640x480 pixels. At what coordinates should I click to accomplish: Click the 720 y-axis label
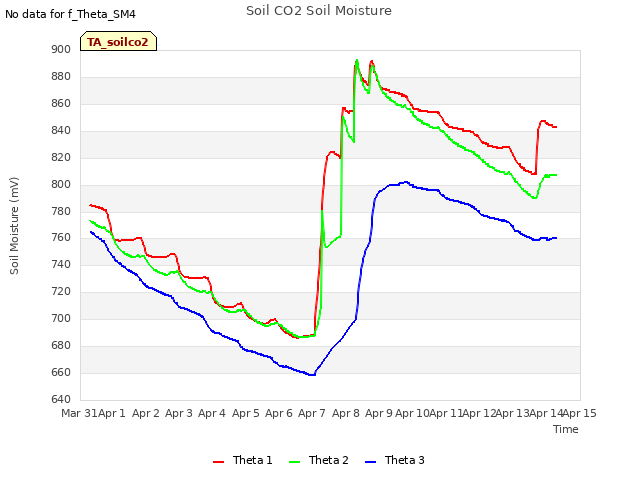point(61,291)
